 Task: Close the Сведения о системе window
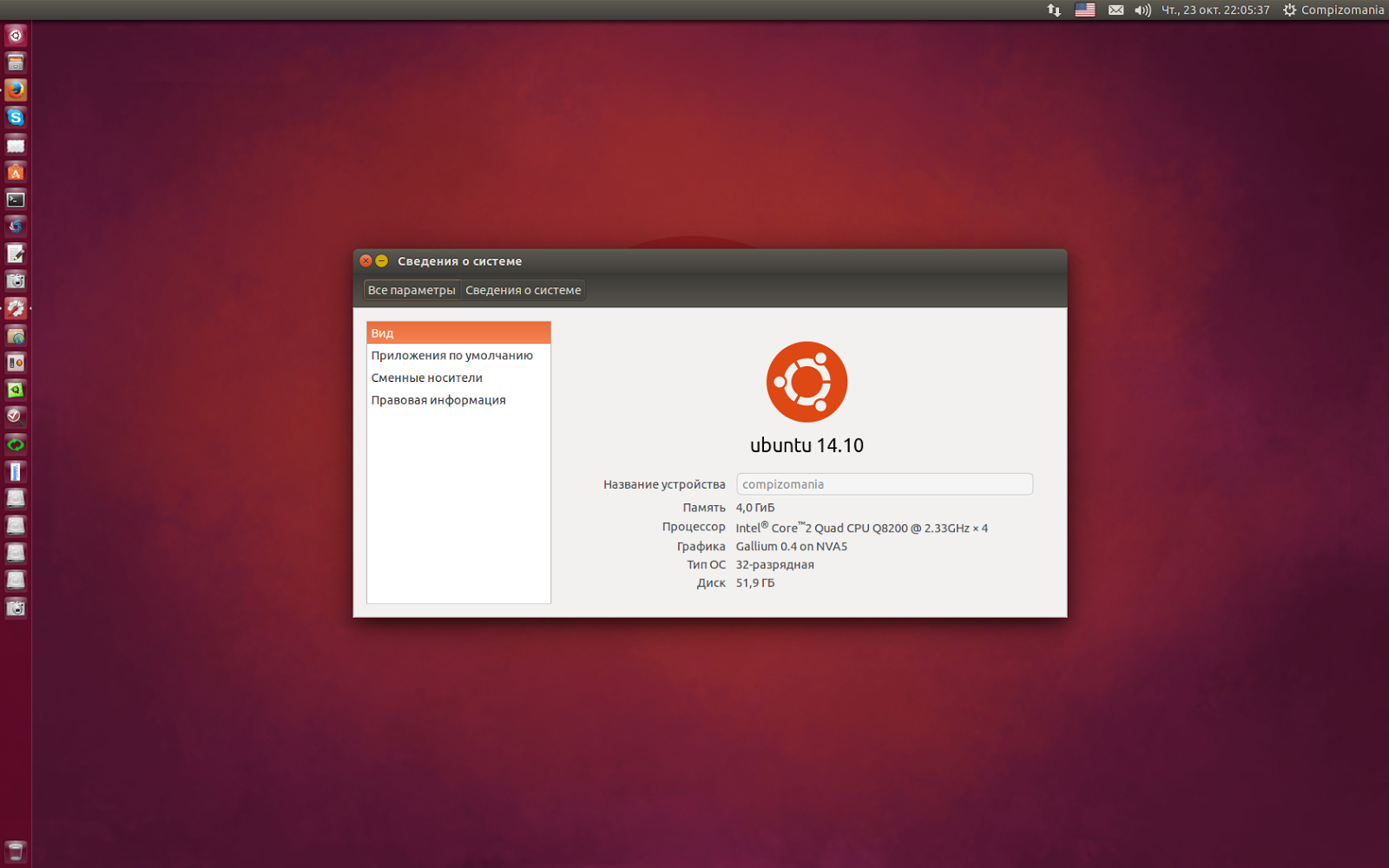point(365,261)
